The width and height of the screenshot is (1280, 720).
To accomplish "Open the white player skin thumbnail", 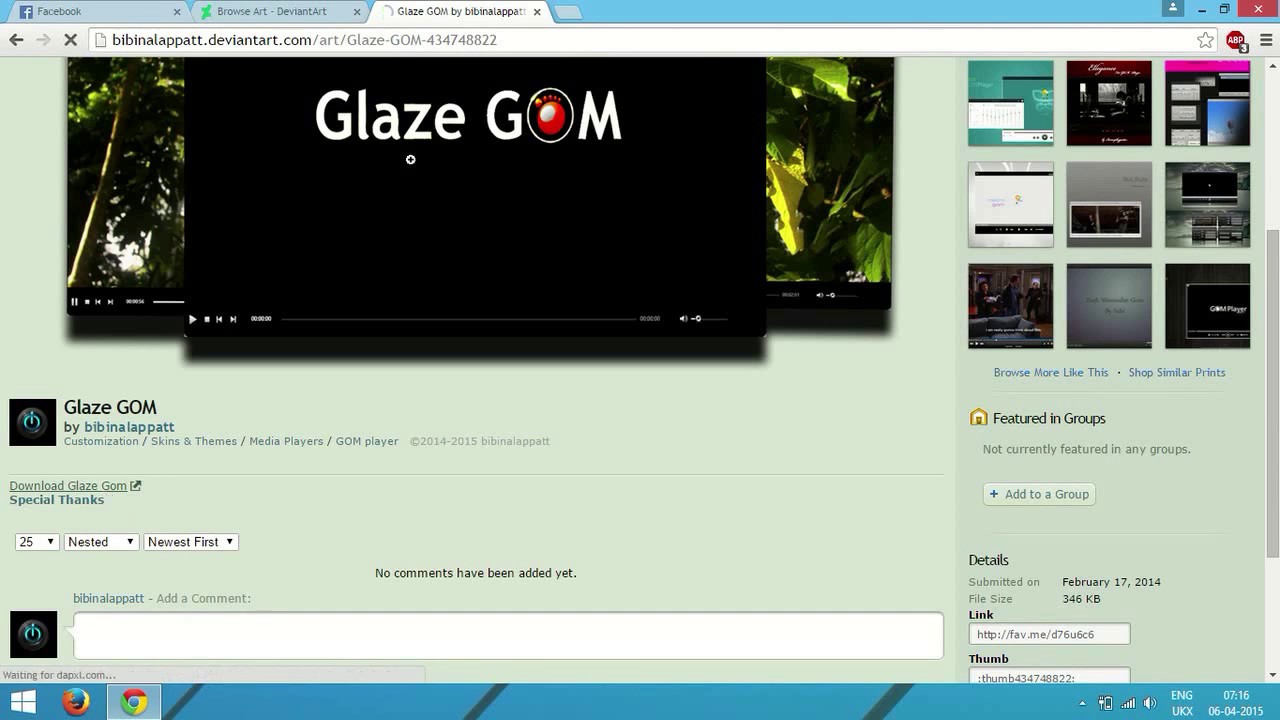I will (1011, 205).
